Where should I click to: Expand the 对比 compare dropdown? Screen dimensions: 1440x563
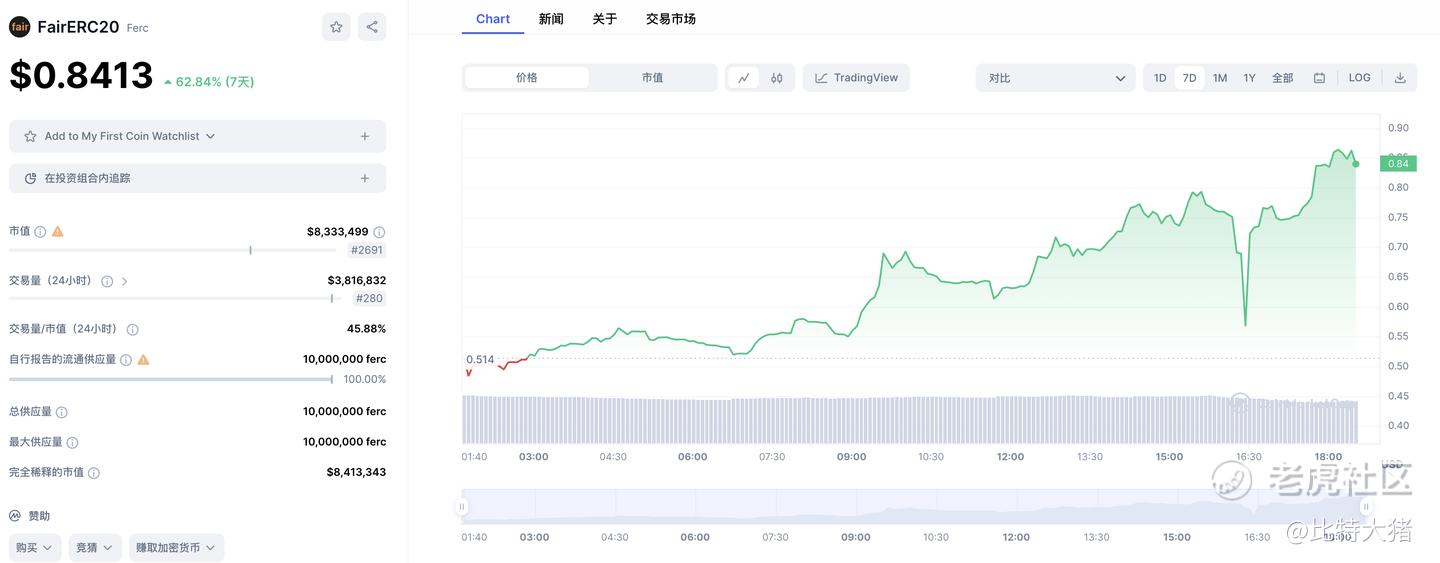[1055, 78]
